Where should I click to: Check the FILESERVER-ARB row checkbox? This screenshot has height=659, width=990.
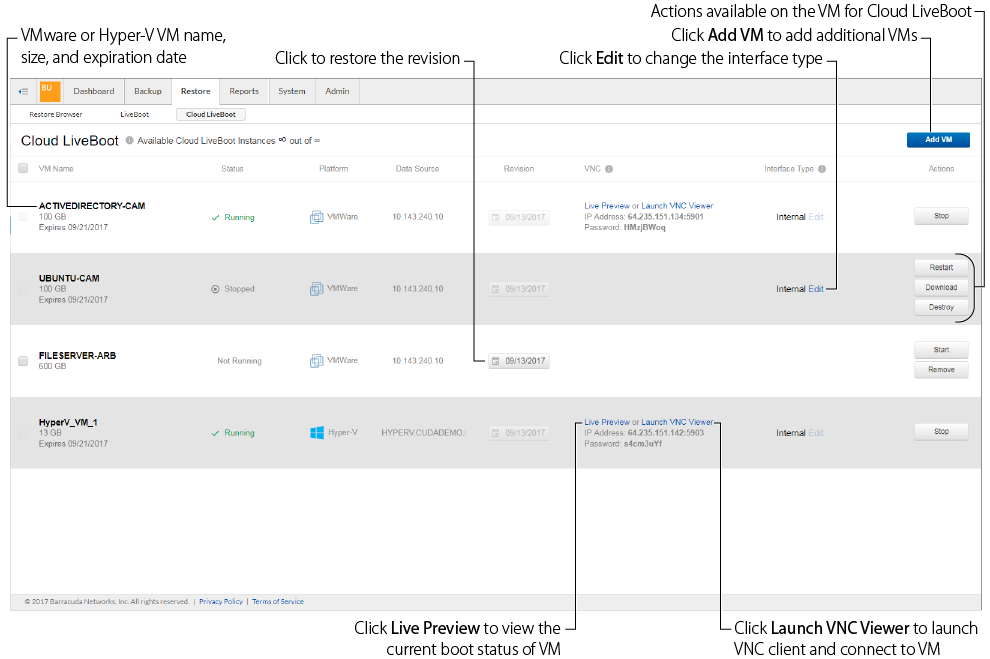click(x=23, y=361)
